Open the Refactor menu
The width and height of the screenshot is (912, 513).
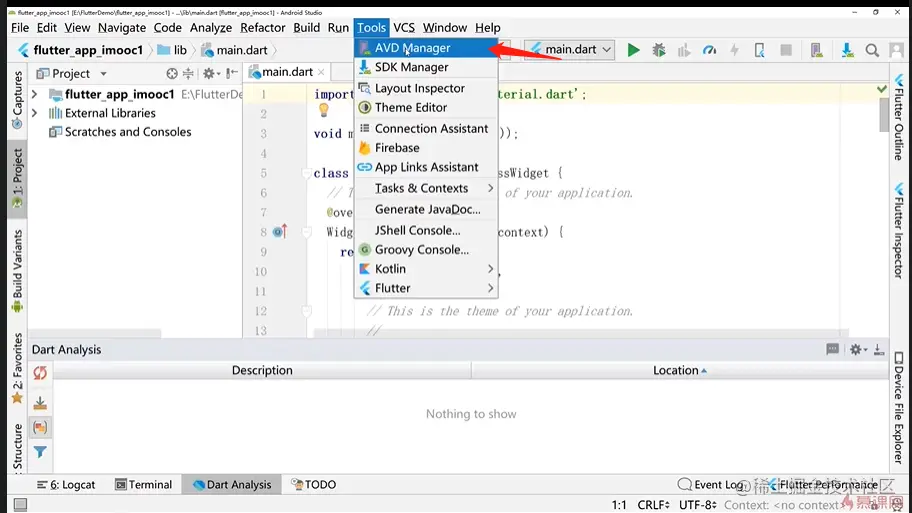[262, 27]
